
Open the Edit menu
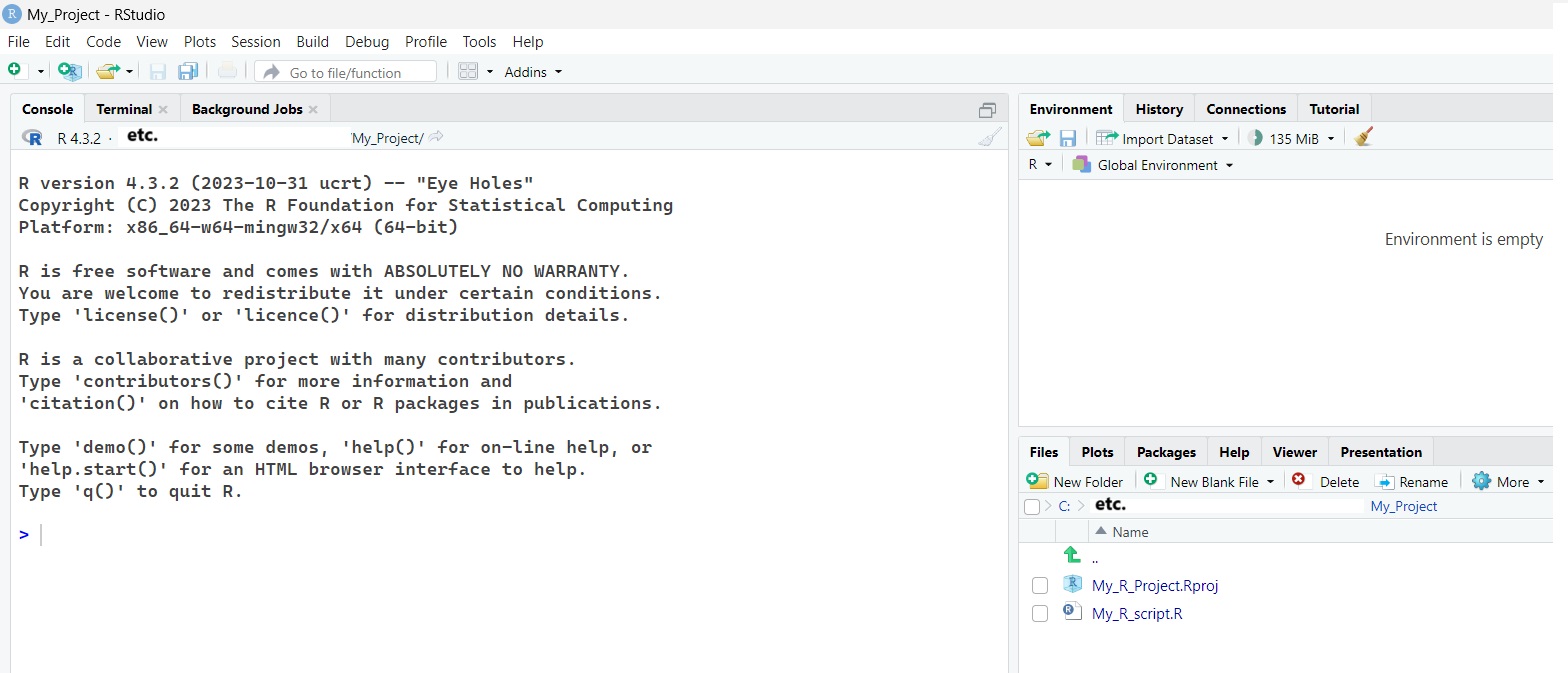pos(58,41)
